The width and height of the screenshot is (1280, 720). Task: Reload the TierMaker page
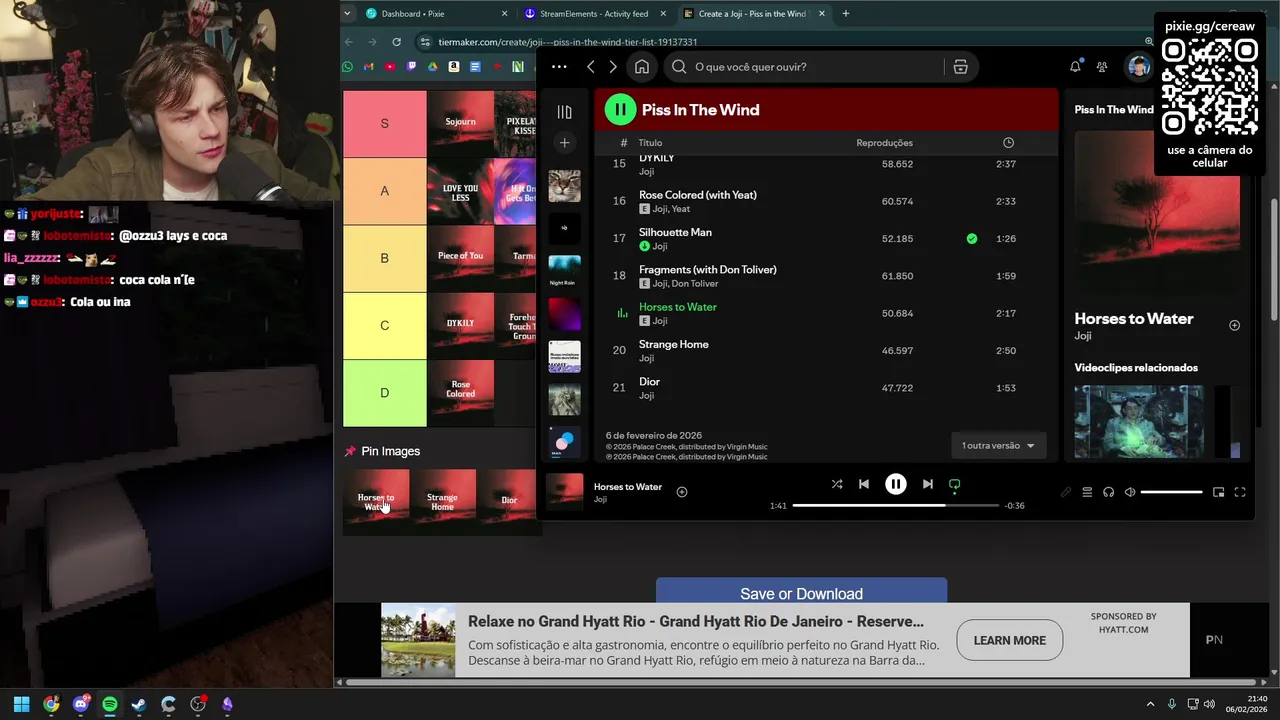tap(396, 42)
